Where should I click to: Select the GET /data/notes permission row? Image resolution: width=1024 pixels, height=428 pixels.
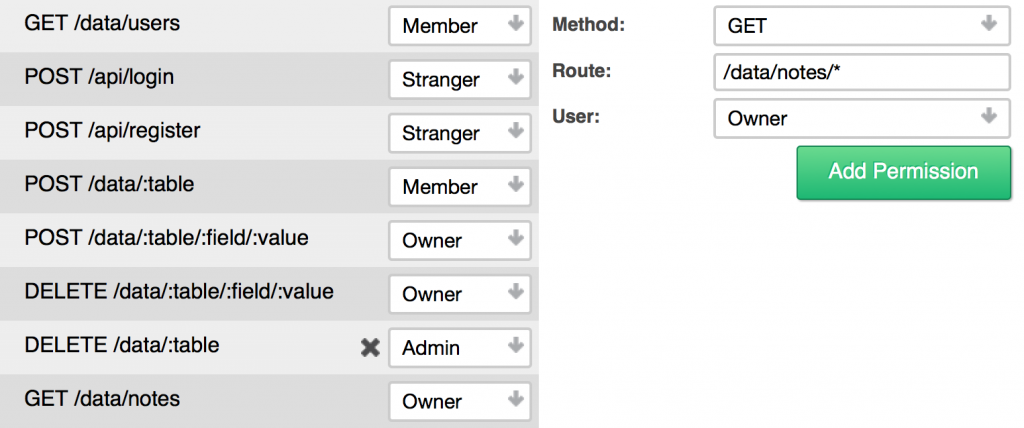tap(269, 401)
